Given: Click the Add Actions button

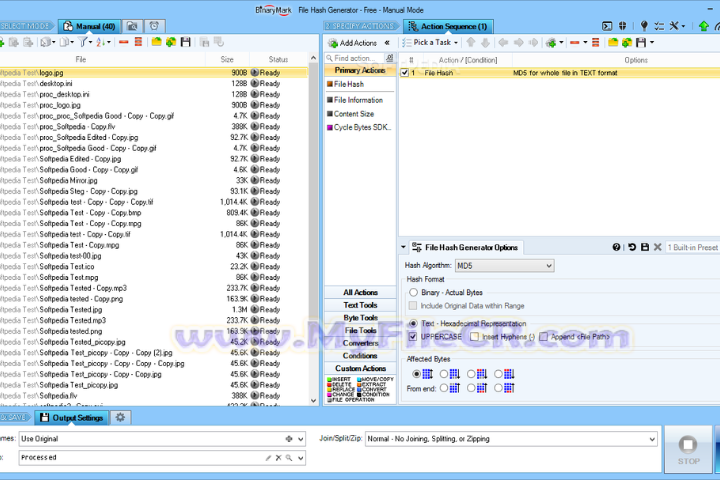Looking at the screenshot, I should [x=353, y=43].
